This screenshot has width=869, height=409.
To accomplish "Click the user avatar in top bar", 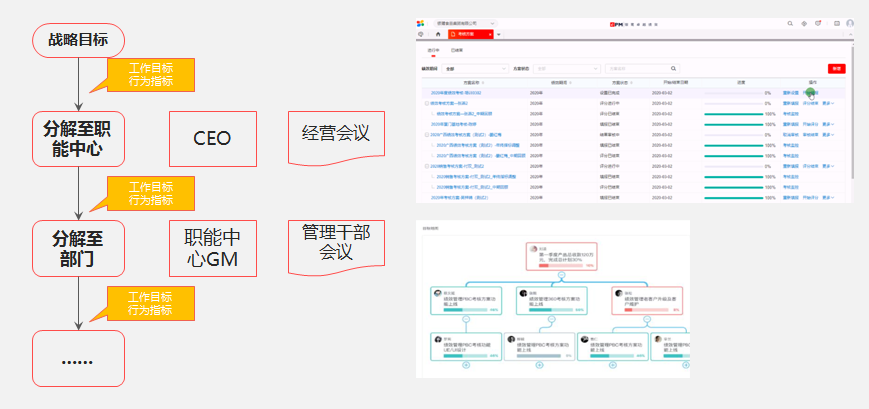I will click(x=850, y=23).
